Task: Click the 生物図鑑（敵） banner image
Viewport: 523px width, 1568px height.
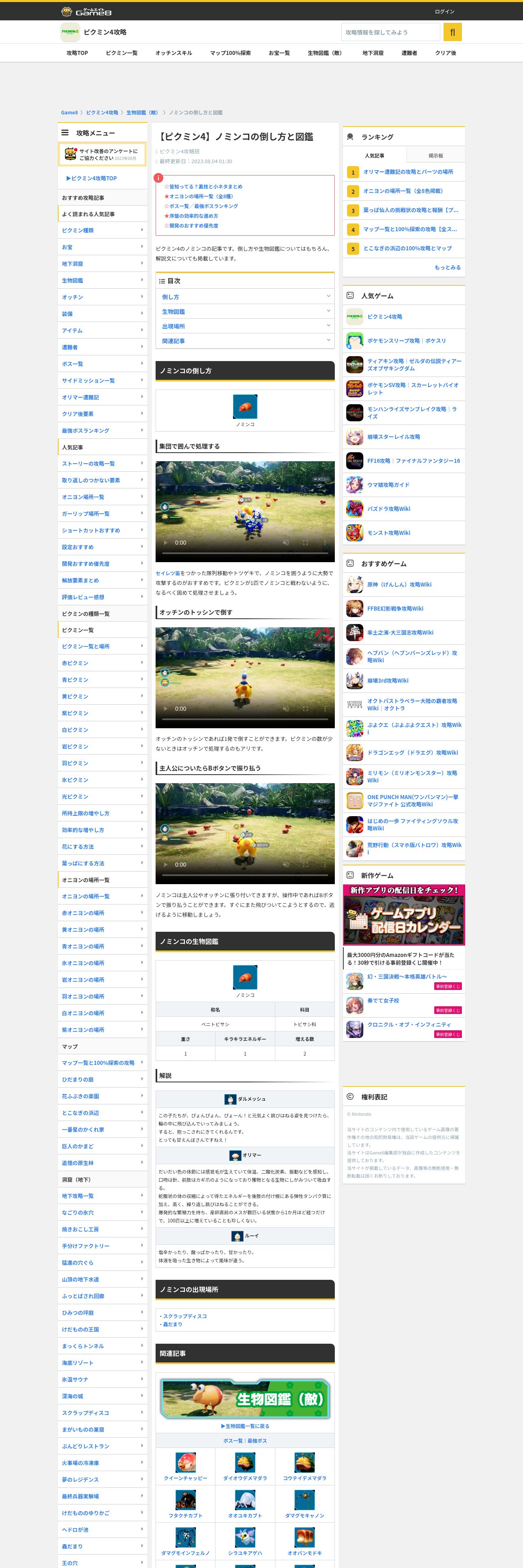Action: [x=245, y=1399]
